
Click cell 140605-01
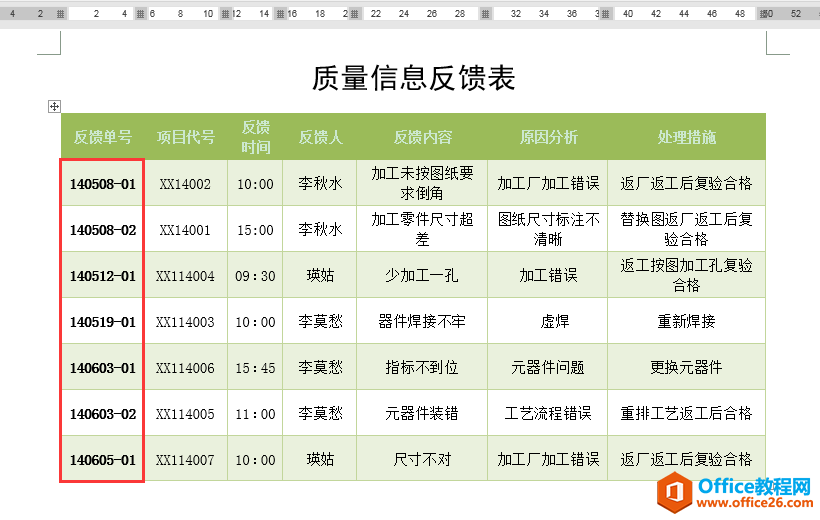coord(103,460)
